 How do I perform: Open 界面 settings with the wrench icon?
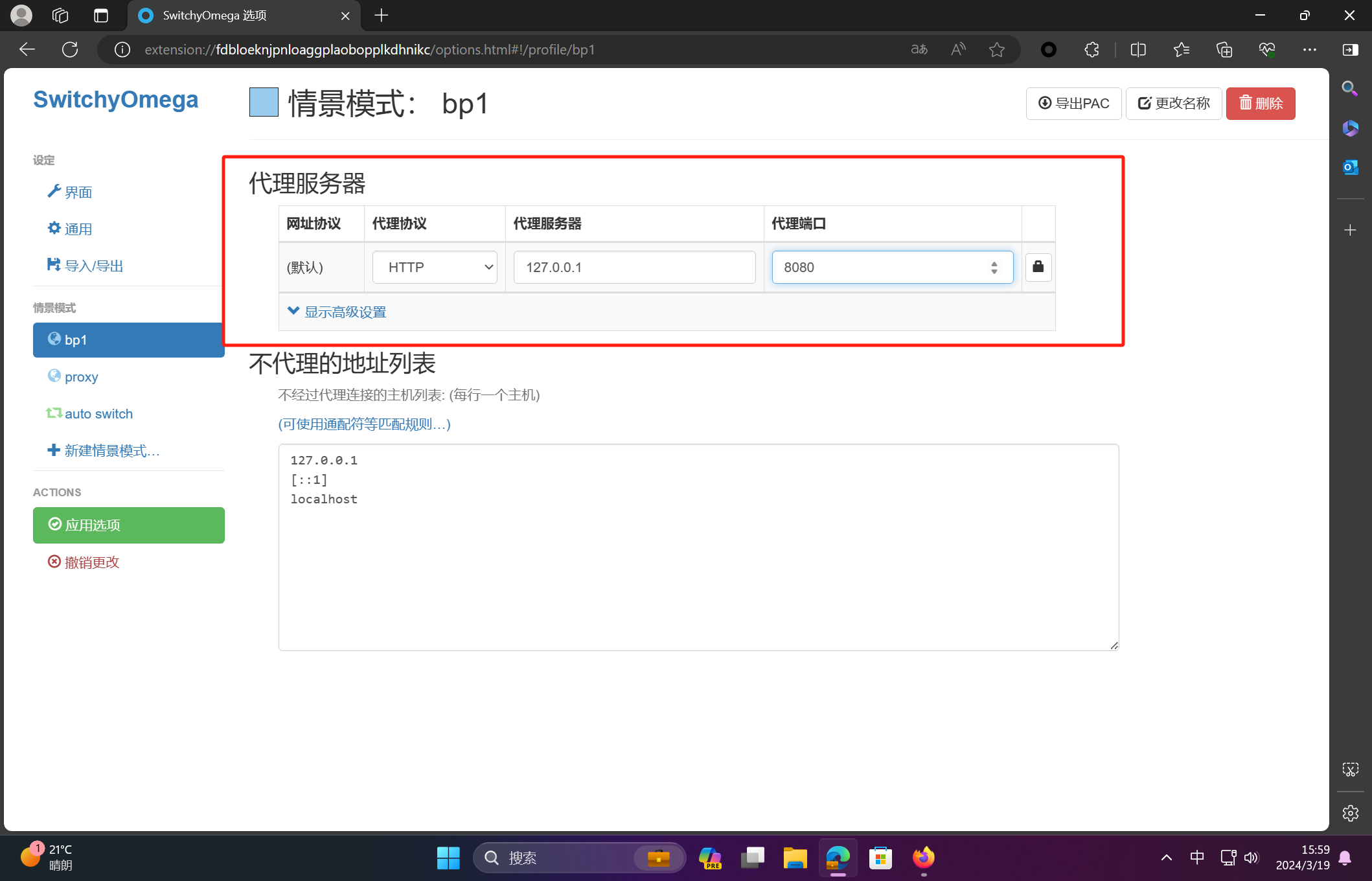(x=54, y=191)
